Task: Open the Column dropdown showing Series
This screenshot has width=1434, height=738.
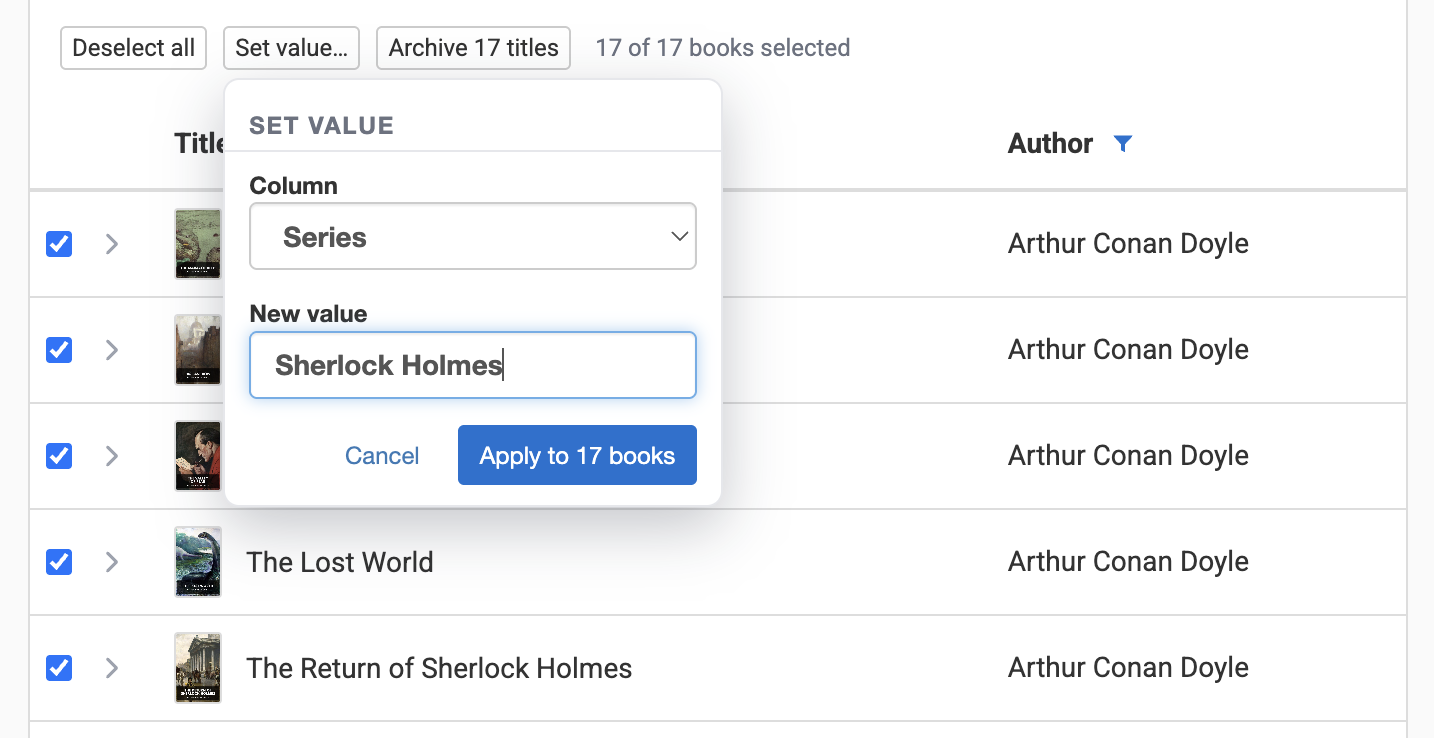Action: [472, 237]
